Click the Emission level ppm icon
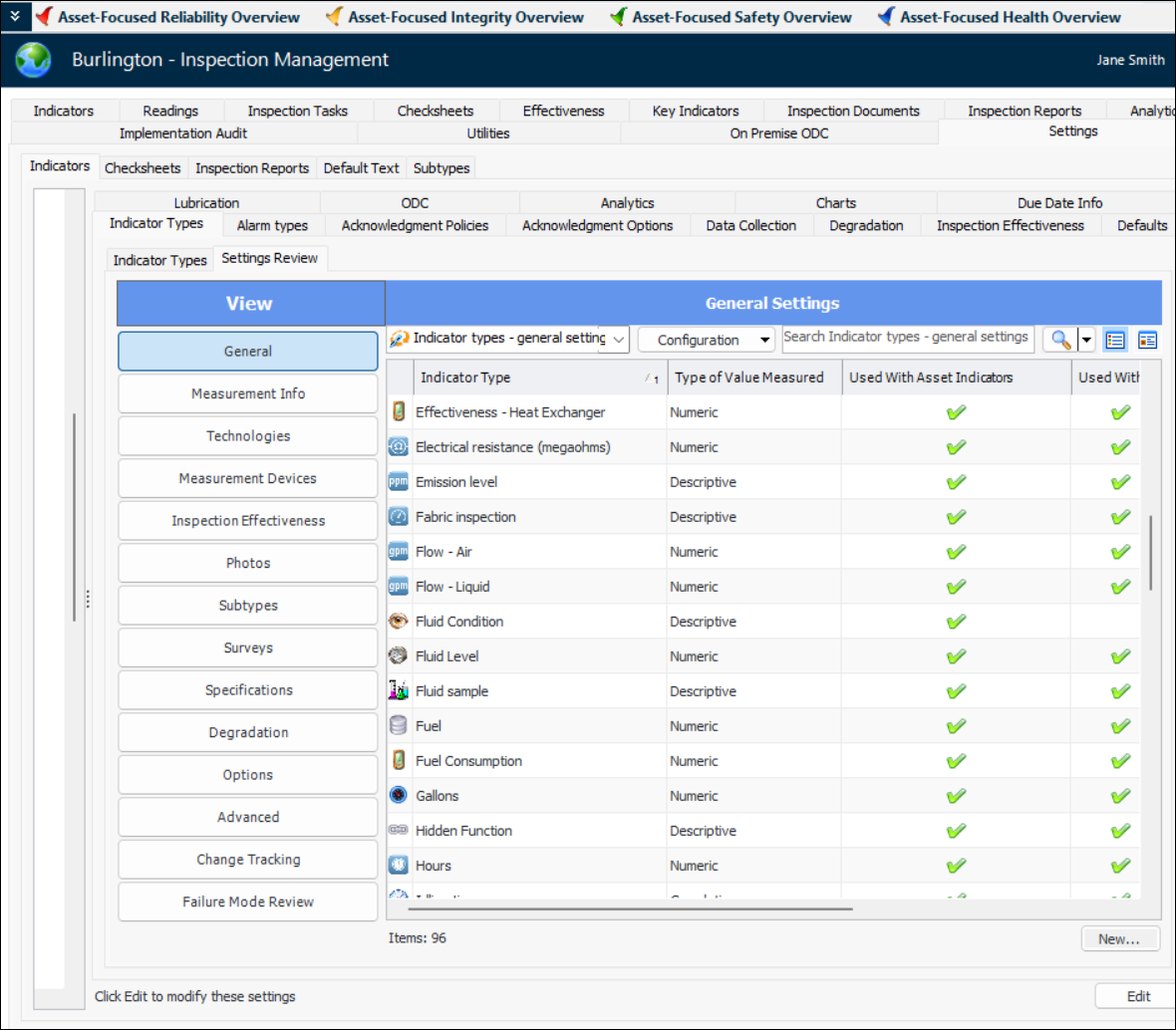This screenshot has height=1030, width=1176. [x=399, y=481]
